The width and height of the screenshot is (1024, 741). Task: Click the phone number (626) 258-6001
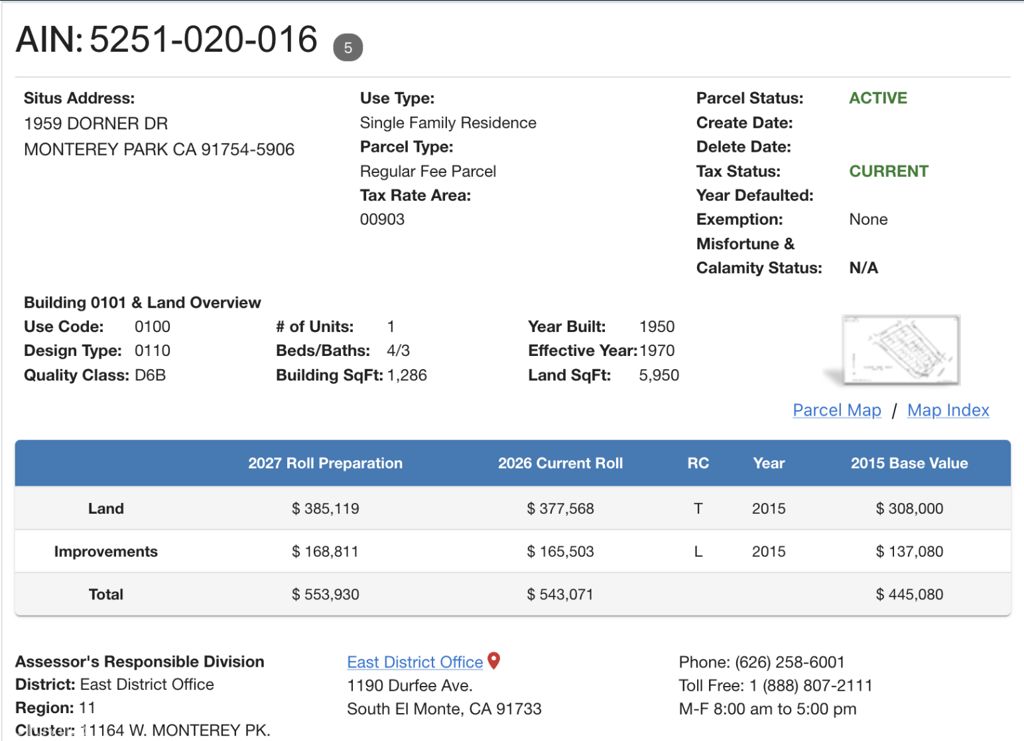click(x=790, y=662)
